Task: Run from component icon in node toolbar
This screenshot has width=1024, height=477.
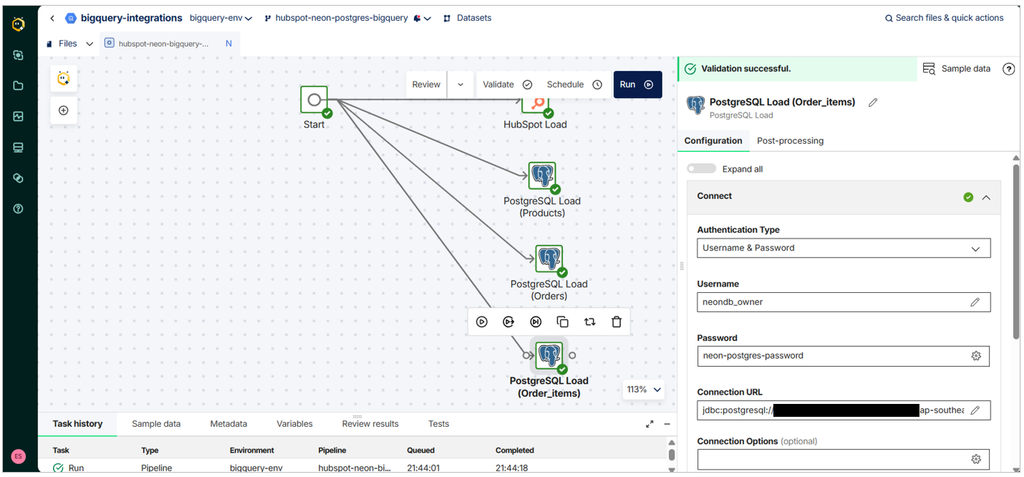Action: tap(509, 321)
